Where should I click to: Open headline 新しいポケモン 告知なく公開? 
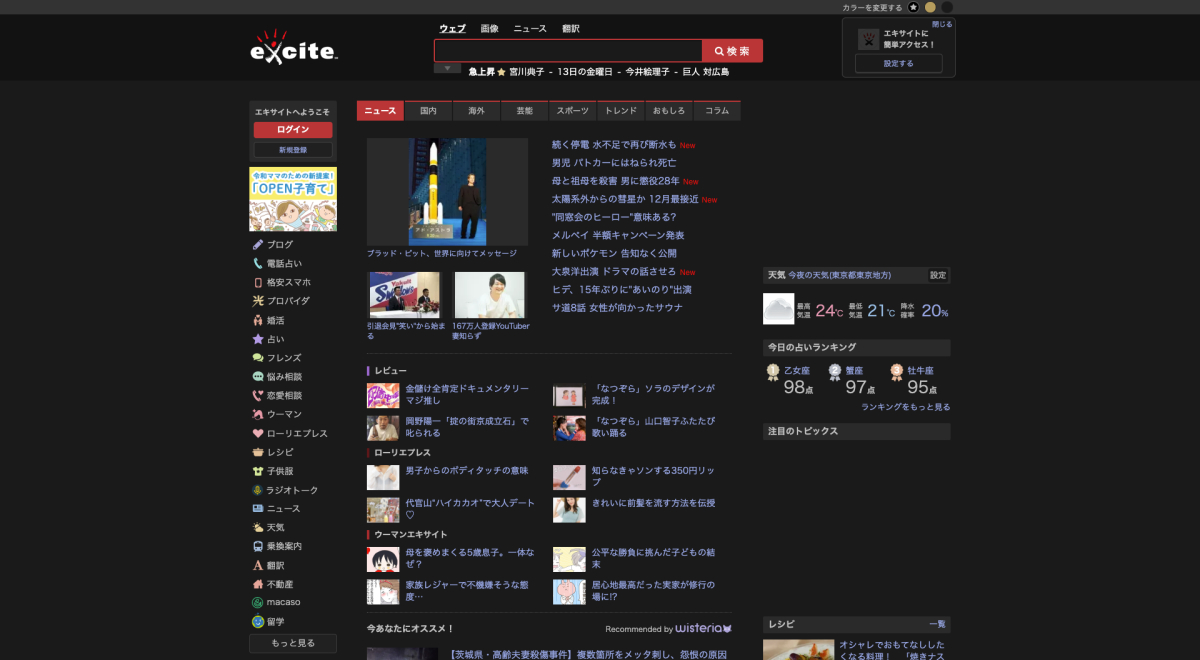coord(614,253)
